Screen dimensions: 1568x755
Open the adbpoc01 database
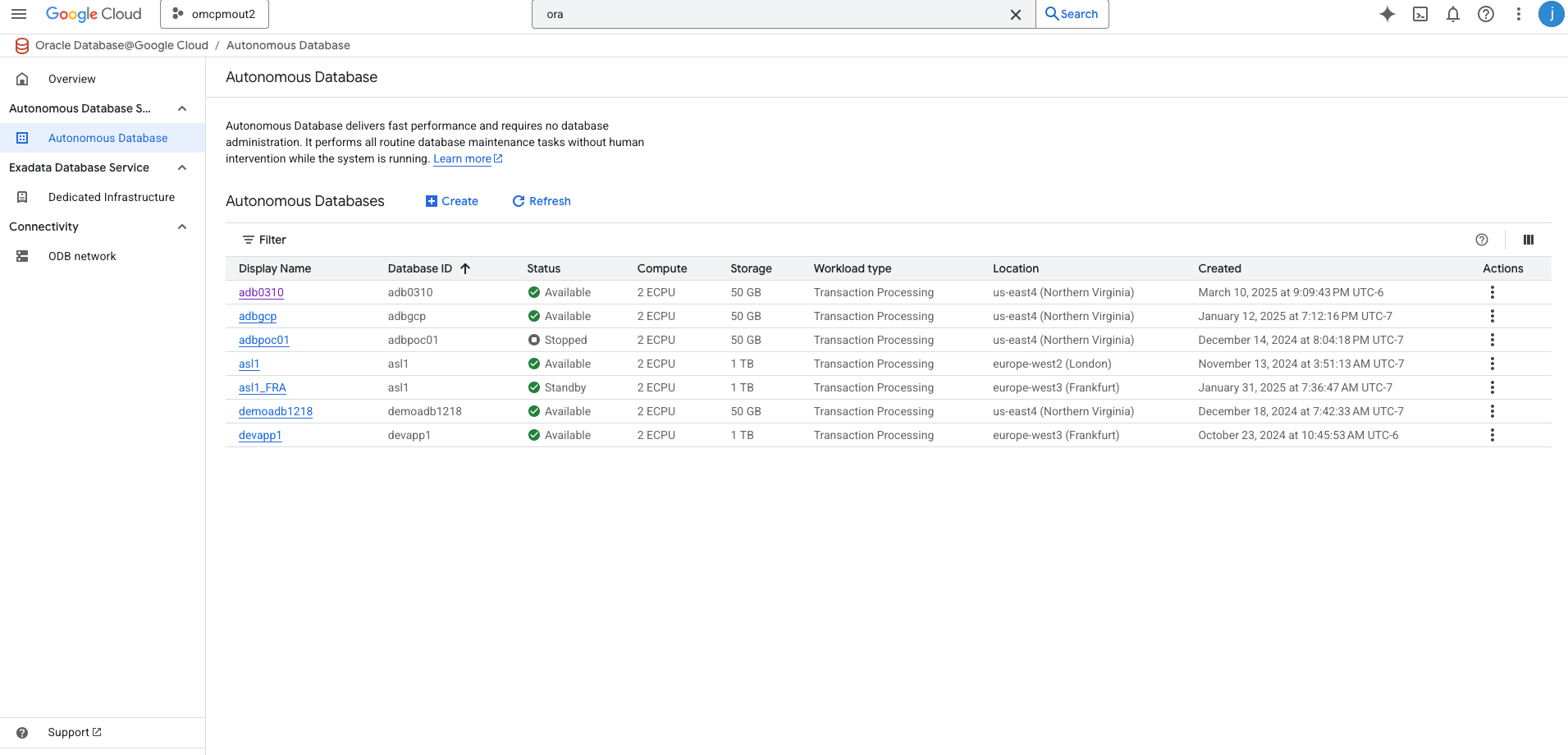point(264,340)
